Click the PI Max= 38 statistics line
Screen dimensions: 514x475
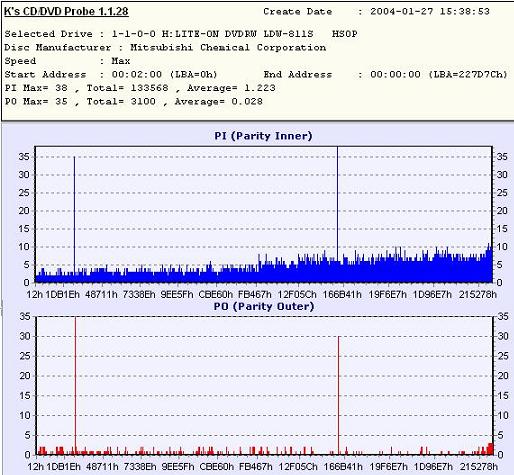[140, 88]
